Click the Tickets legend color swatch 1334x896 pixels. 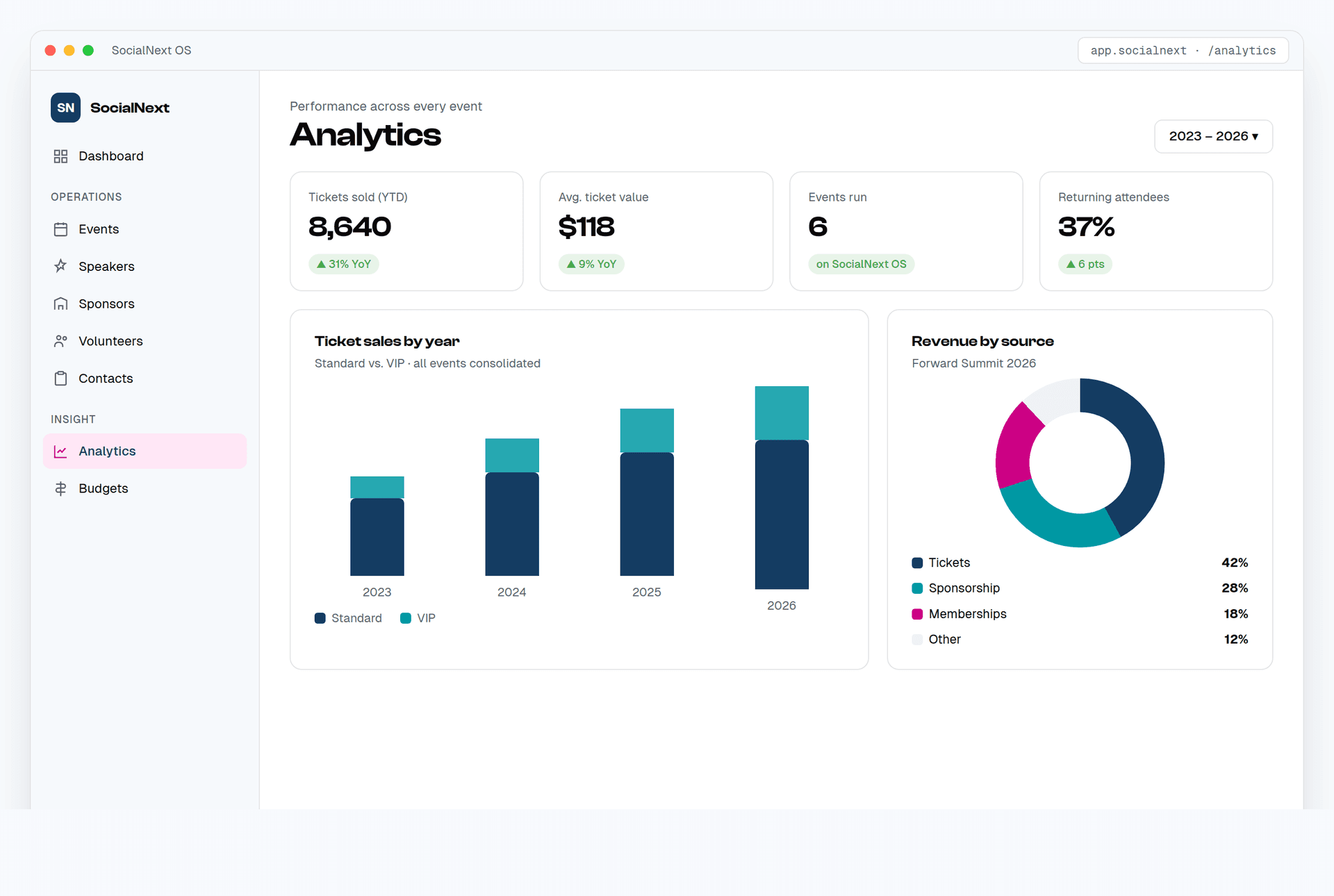coord(917,563)
